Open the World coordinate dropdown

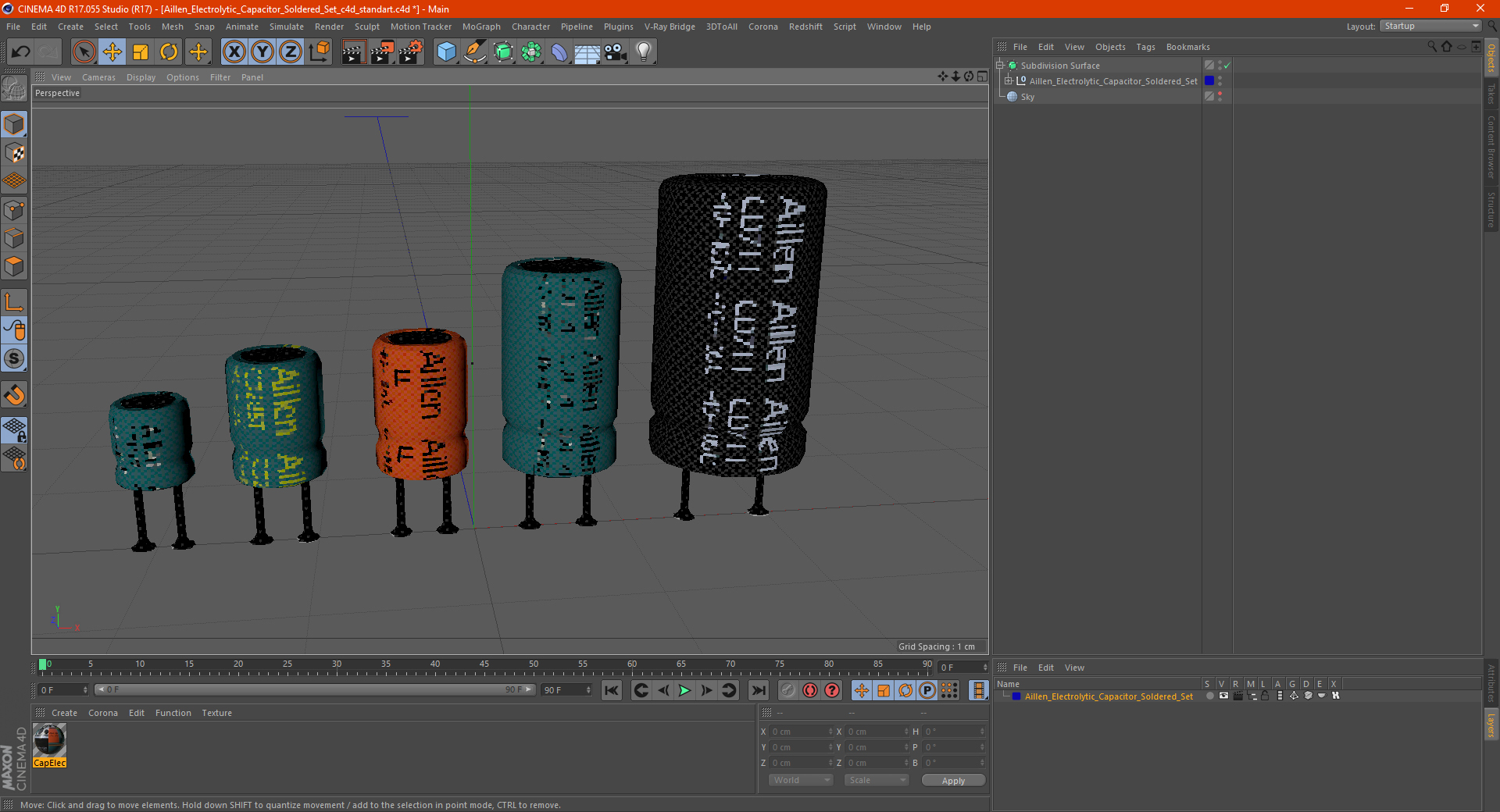[801, 780]
